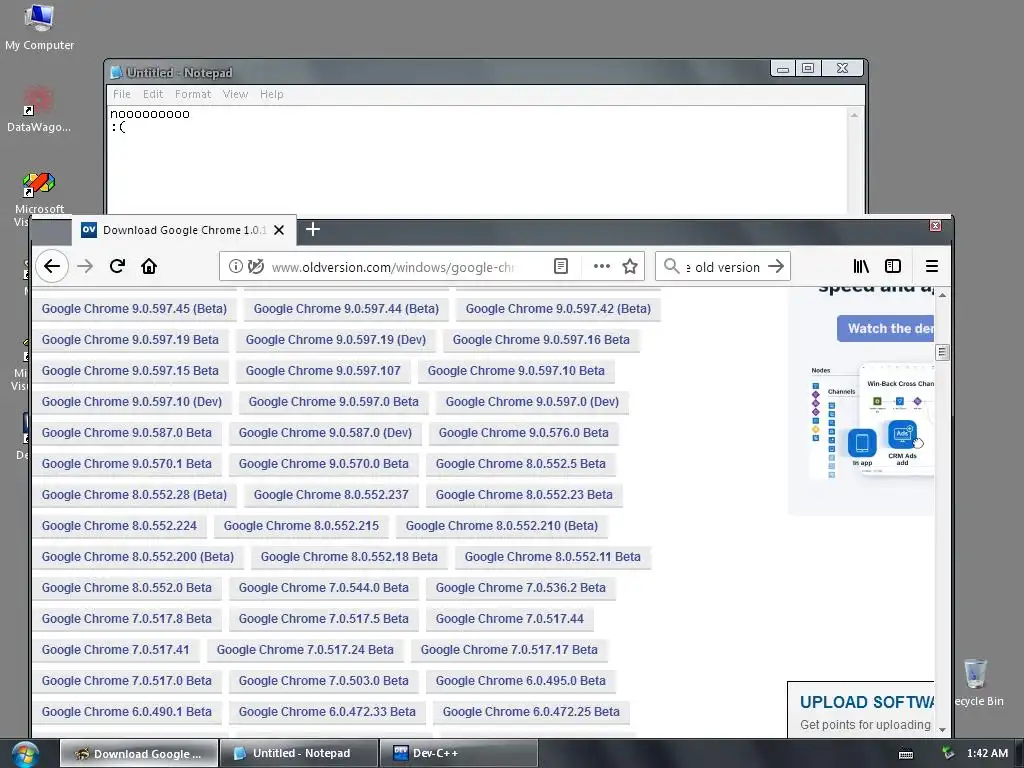Open a new browser tab

point(313,229)
